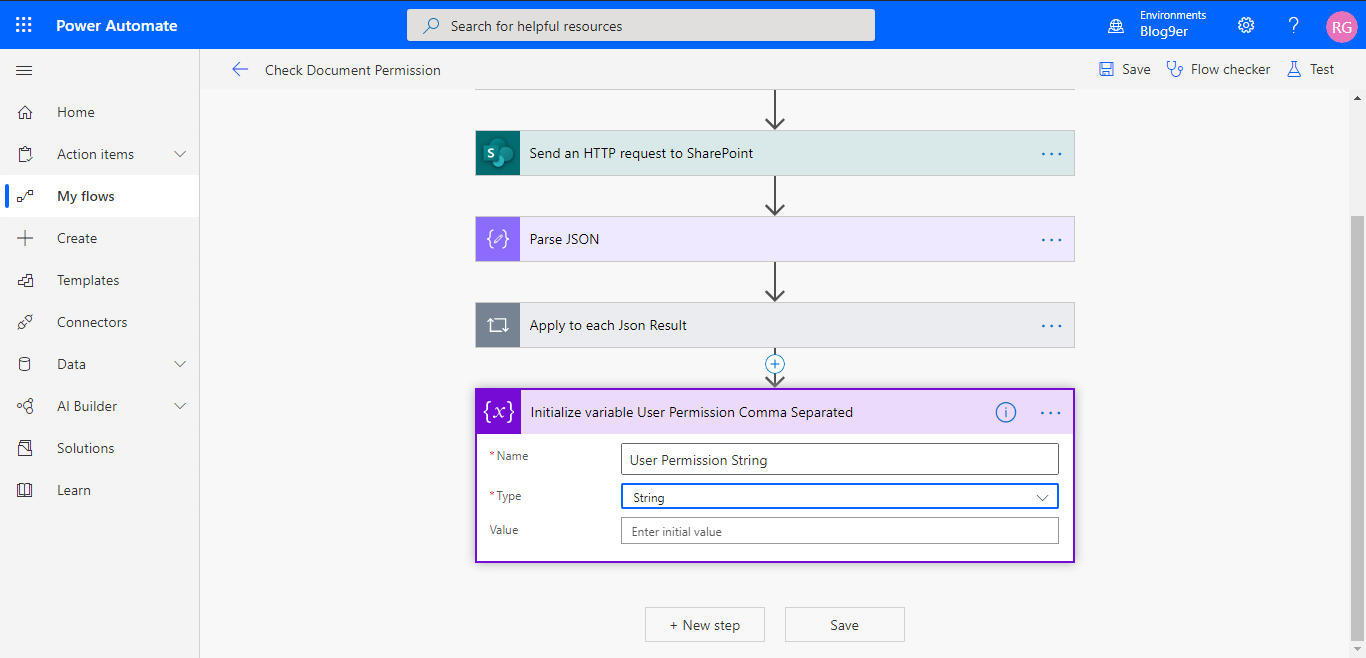The image size is (1366, 658).
Task: Open the Environments selector globe icon
Action: pos(1116,27)
